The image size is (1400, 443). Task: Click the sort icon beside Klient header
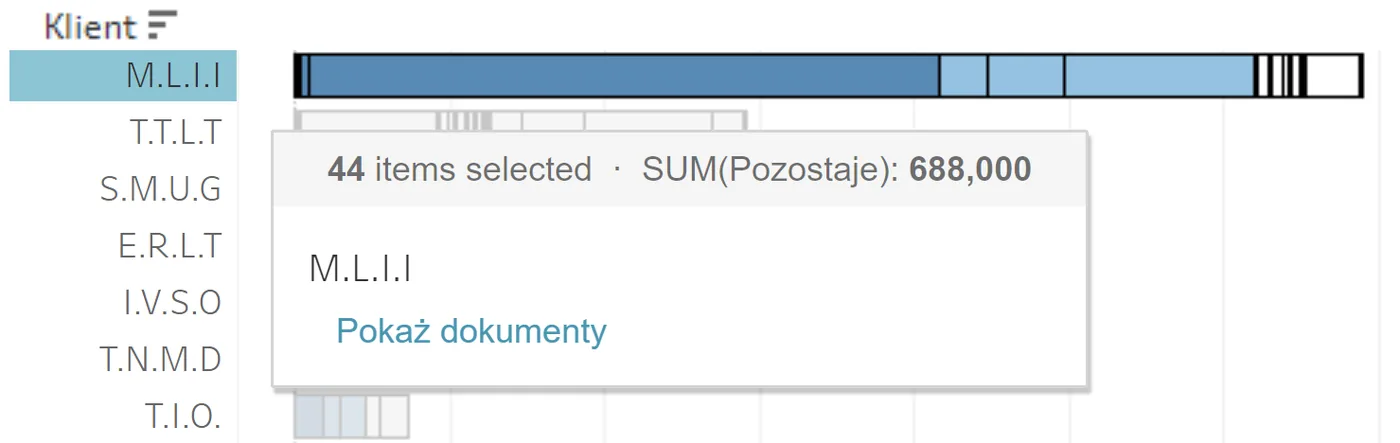point(162,24)
